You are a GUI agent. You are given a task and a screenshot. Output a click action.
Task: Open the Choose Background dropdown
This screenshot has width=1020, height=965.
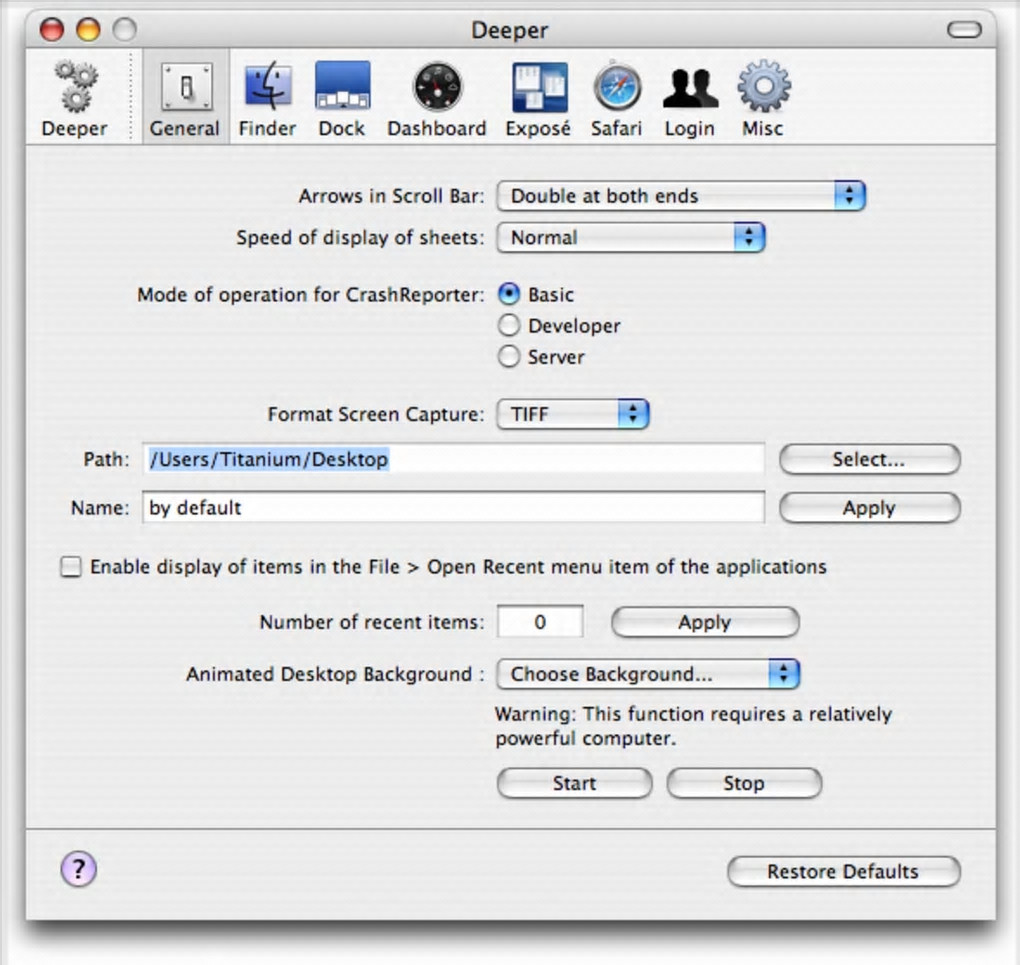click(x=648, y=674)
